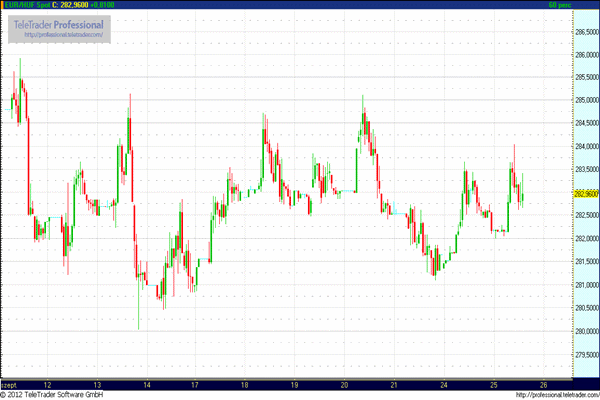Click the szept month label on time axis
Image resolution: width=600 pixels, height=400 pixels.
pos(10,384)
